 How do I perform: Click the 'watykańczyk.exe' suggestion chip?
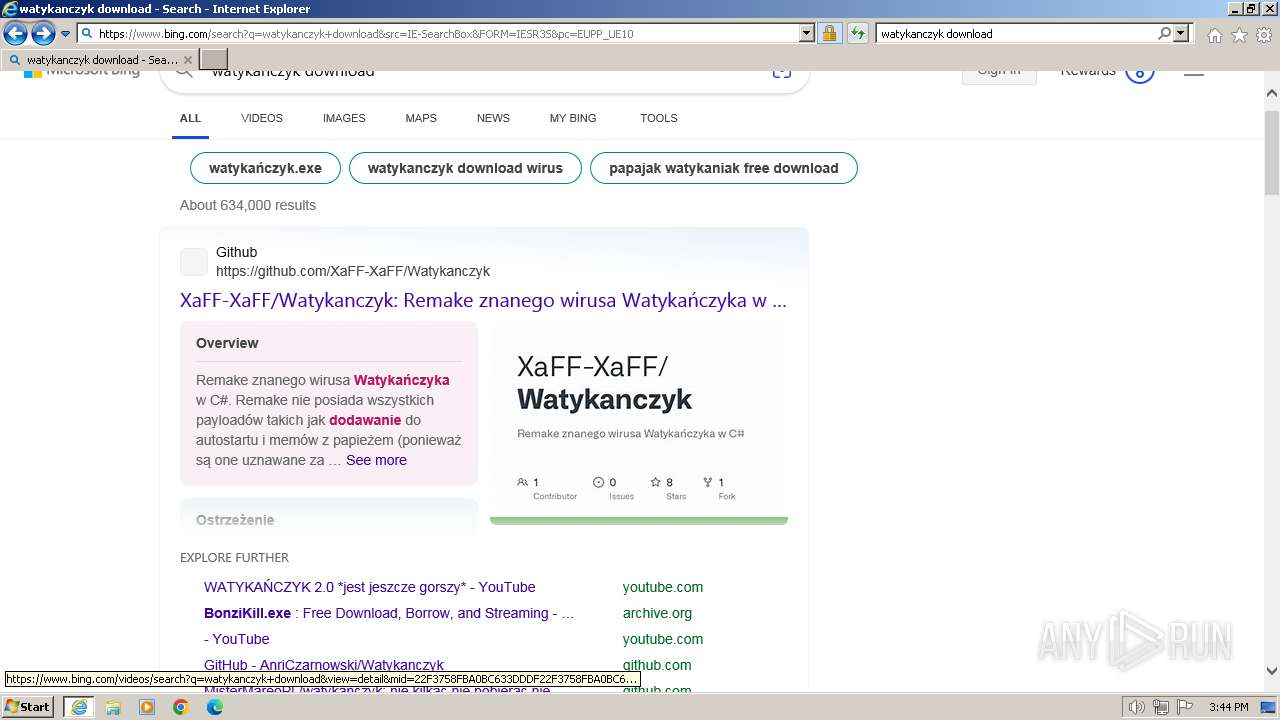[265, 168]
